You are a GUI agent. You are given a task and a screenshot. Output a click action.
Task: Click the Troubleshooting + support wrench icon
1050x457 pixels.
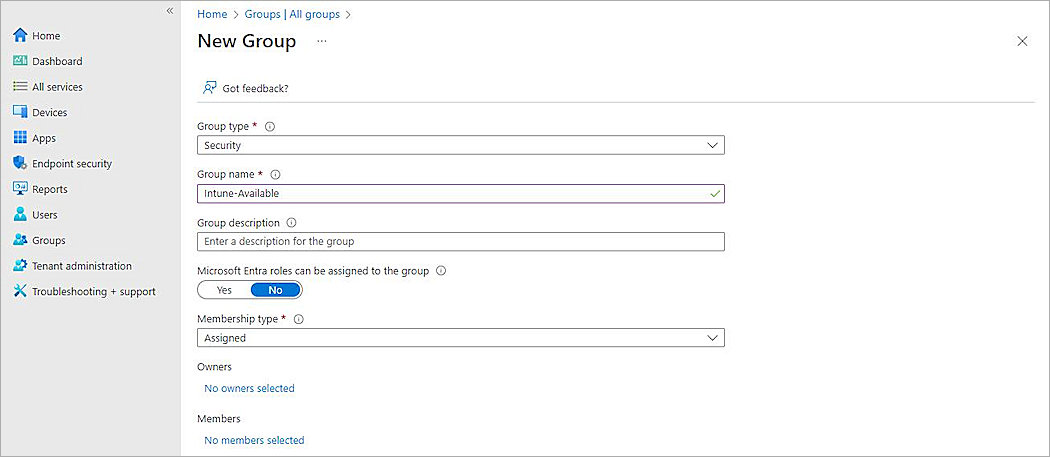(x=20, y=292)
